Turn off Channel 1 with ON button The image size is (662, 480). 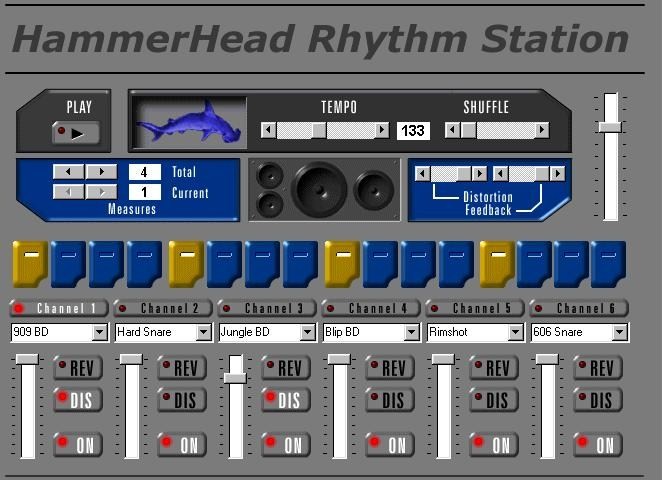pyautogui.click(x=78, y=445)
